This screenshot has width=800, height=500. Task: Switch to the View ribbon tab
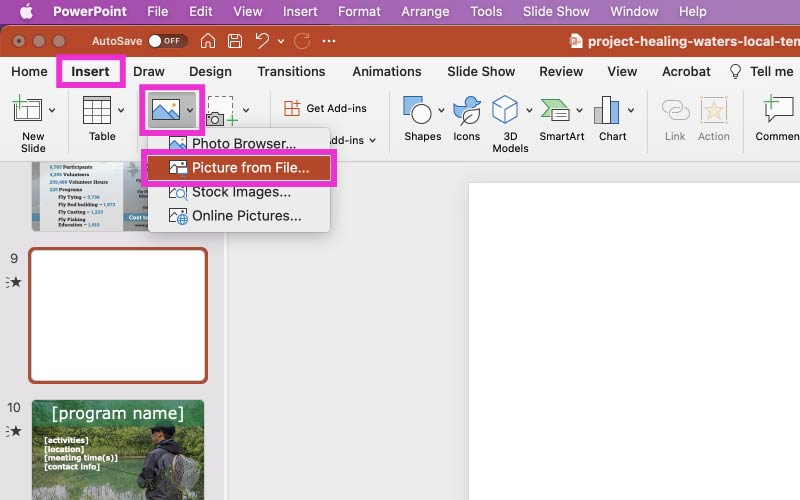click(x=622, y=71)
